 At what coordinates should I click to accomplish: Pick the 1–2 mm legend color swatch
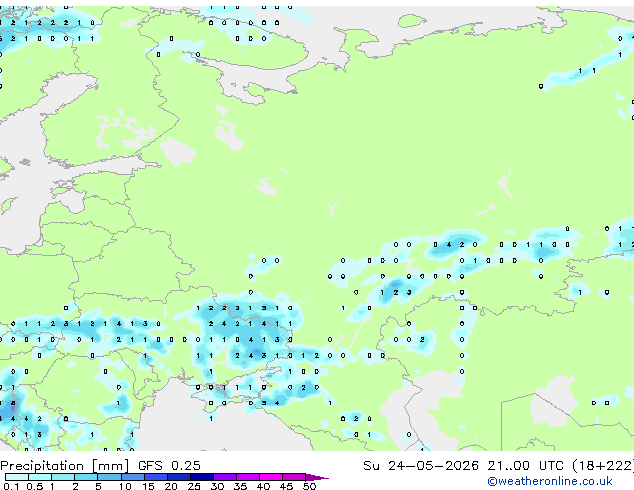tap(63, 477)
